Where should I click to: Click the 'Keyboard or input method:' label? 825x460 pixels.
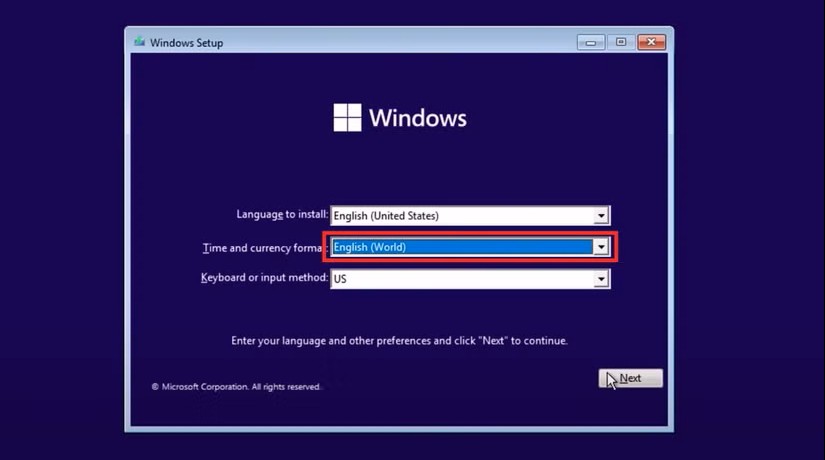(264, 277)
